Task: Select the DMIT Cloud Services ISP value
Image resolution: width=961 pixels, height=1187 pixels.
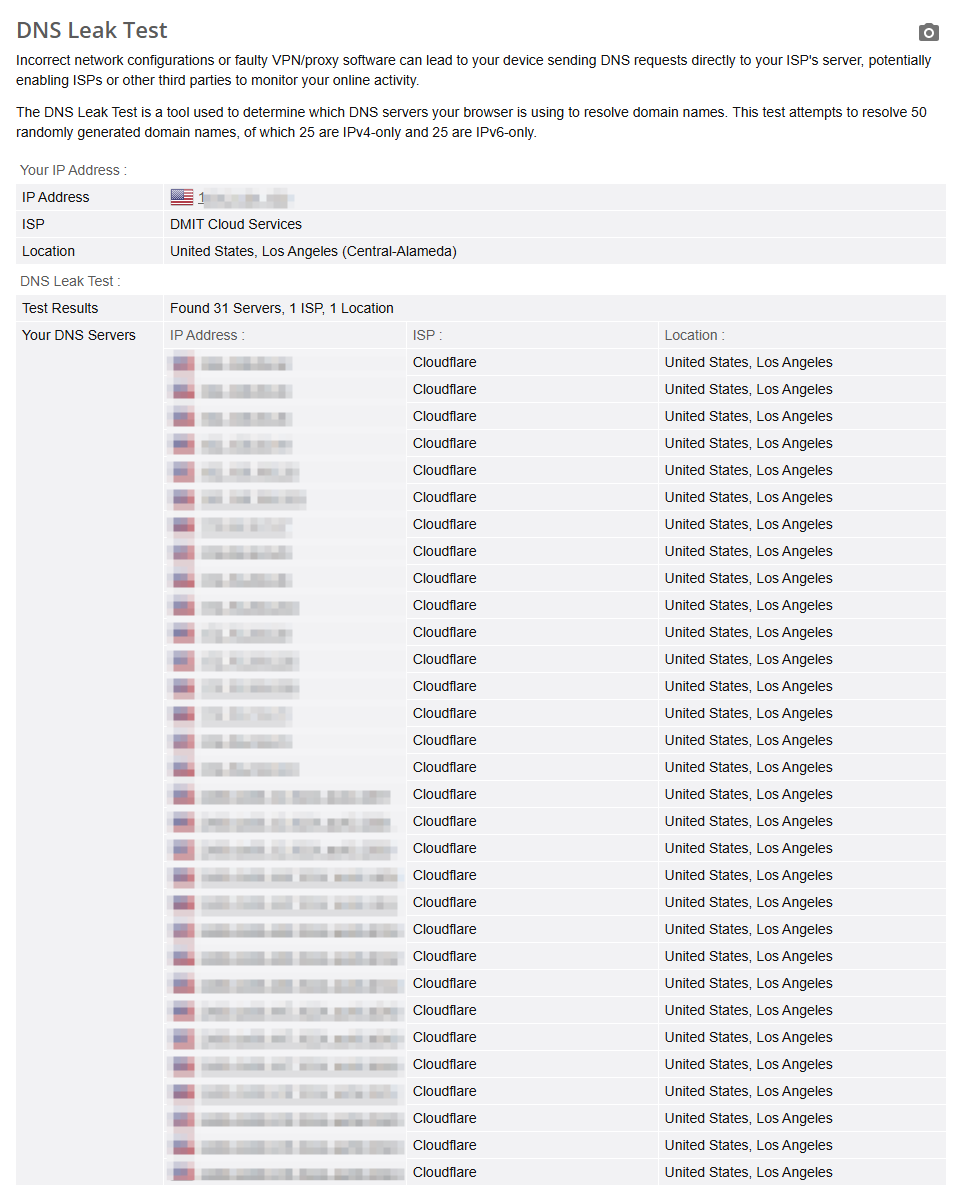Action: pos(236,224)
